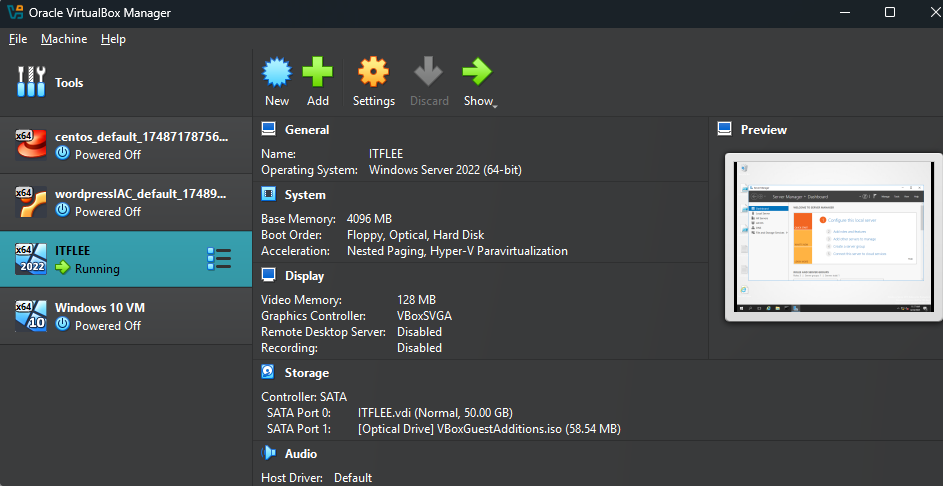The width and height of the screenshot is (943, 486).
Task: Select the centos_default VM entry name
Action: point(142,137)
